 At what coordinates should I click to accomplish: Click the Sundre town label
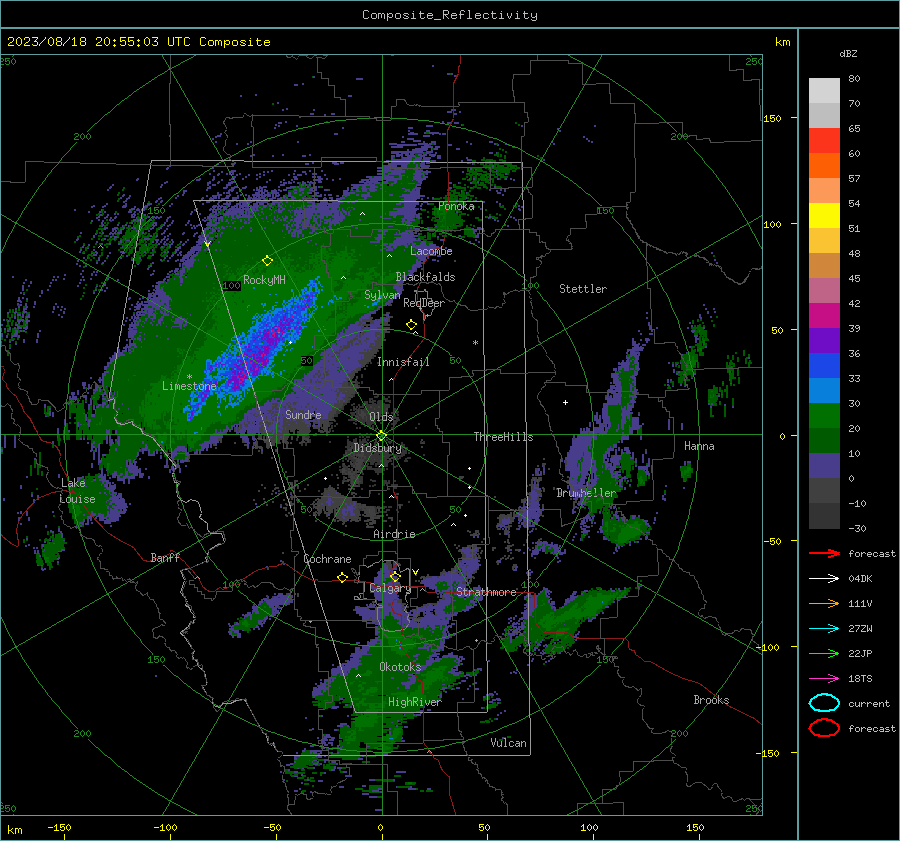coord(303,414)
